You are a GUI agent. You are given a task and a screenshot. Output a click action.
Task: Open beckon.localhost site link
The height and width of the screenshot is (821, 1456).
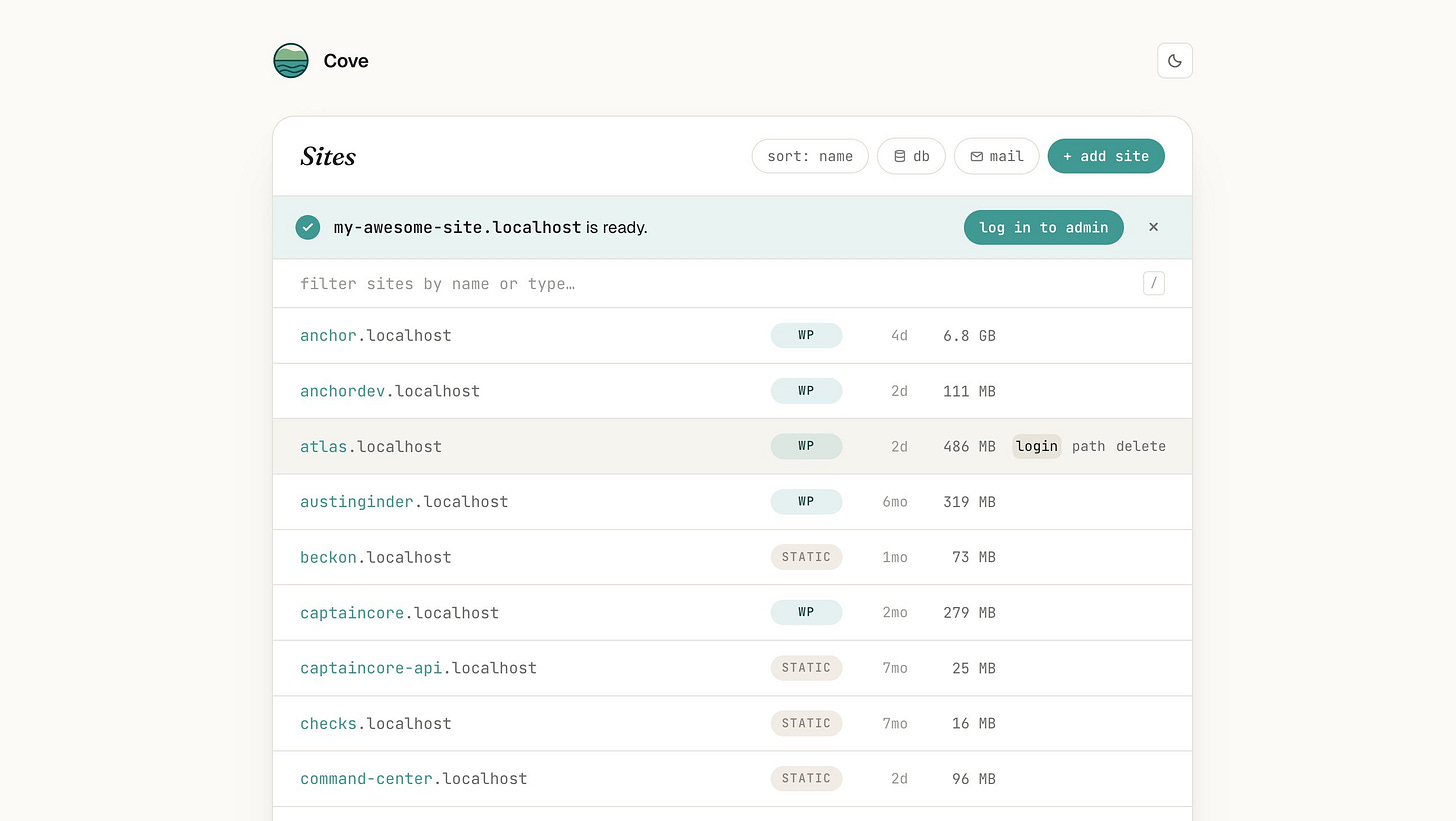click(376, 557)
